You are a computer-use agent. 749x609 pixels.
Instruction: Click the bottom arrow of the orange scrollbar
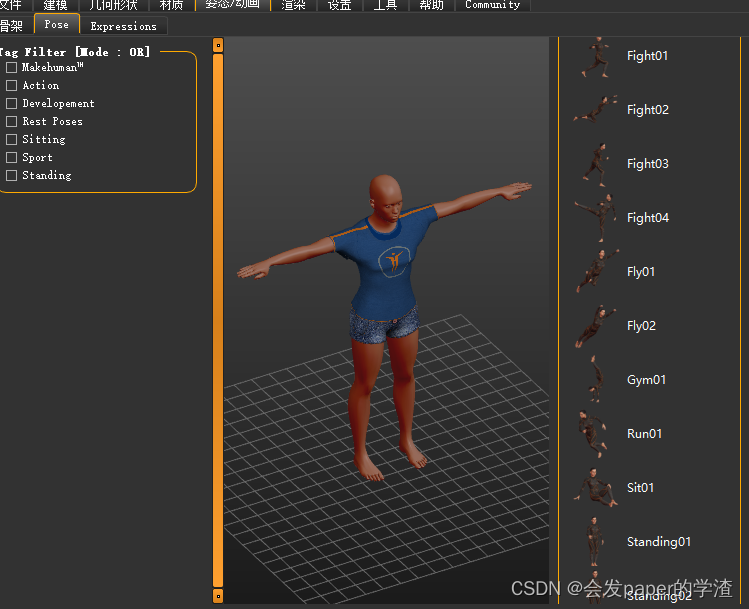[x=218, y=596]
